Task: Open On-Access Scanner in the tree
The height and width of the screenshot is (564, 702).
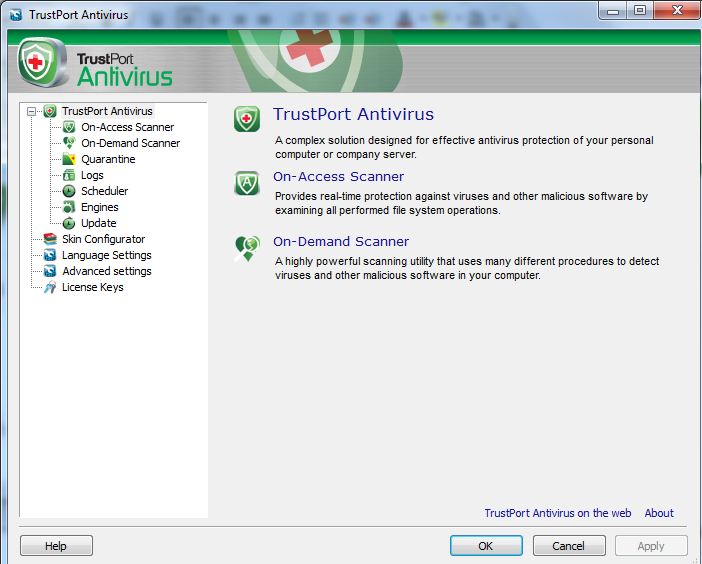Action: pos(128,127)
